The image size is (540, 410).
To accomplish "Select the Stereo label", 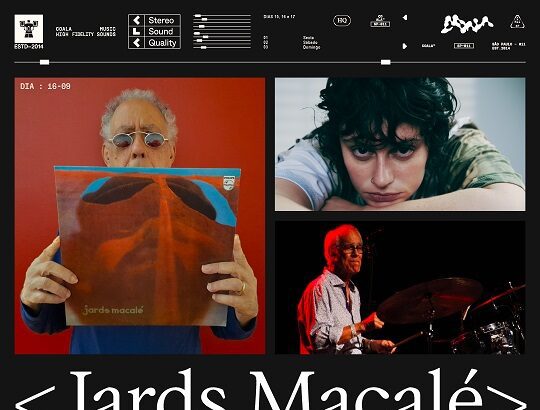I will pyautogui.click(x=161, y=20).
